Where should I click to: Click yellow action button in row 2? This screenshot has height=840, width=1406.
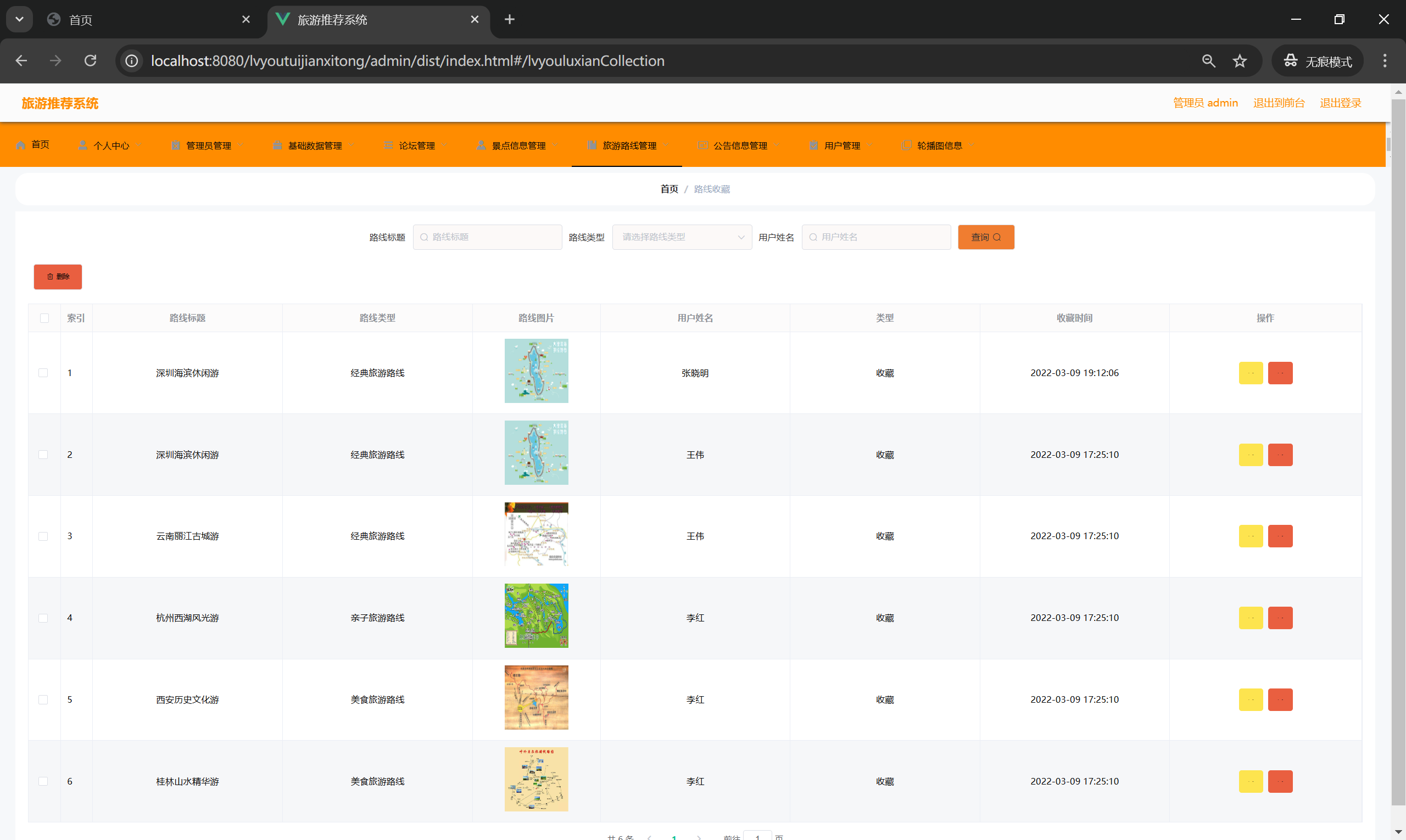(1250, 455)
